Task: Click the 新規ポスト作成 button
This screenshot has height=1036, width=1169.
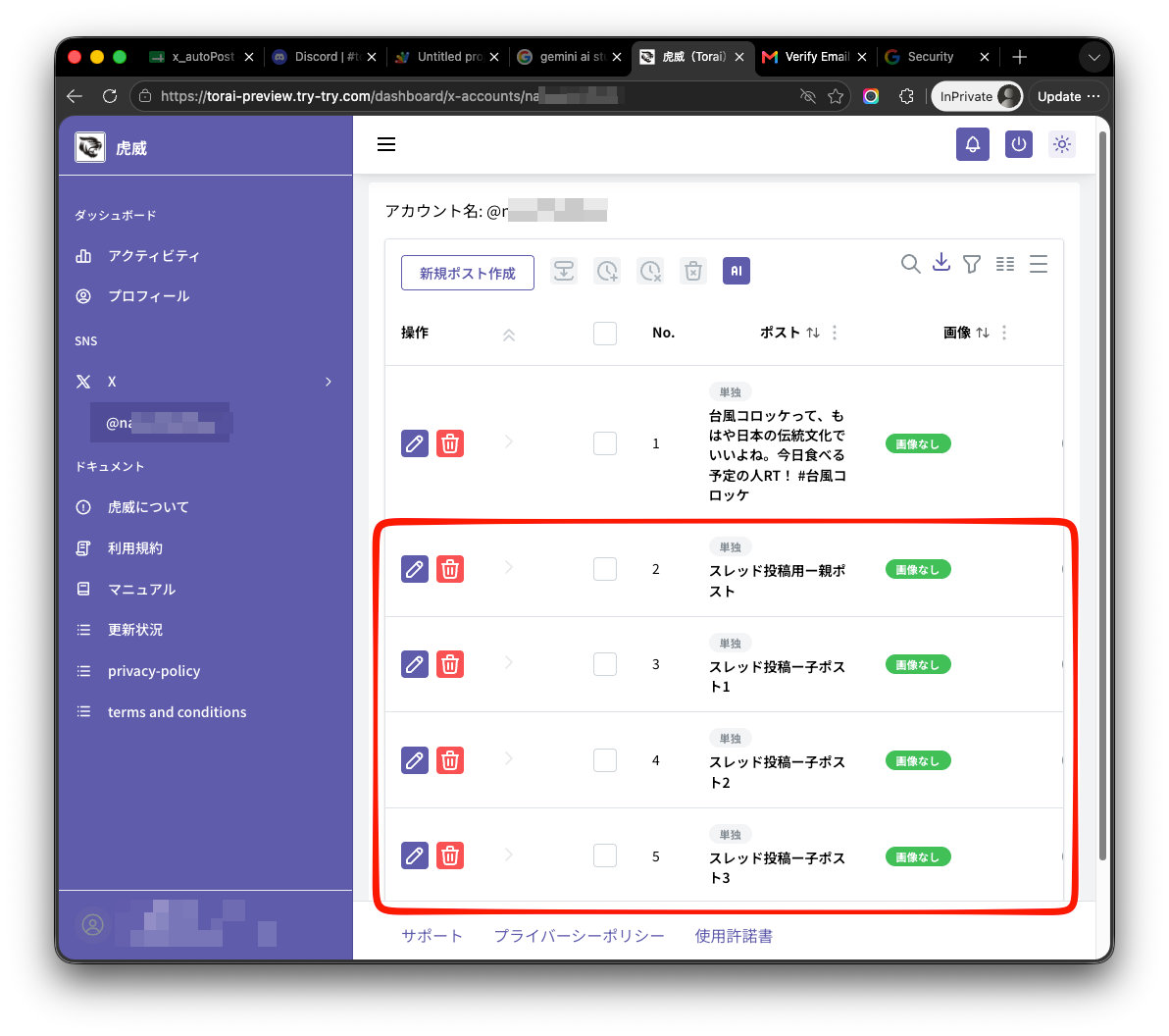Action: coord(468,272)
